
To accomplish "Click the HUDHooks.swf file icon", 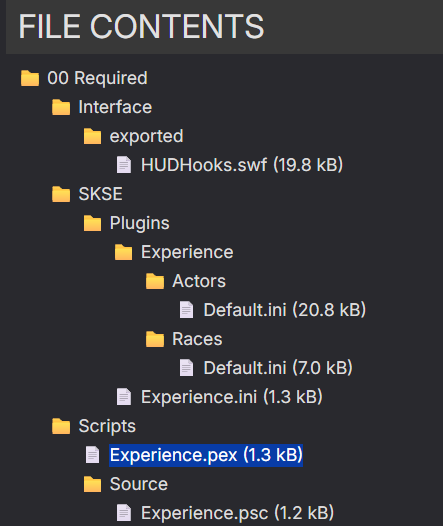I will click(124, 165).
